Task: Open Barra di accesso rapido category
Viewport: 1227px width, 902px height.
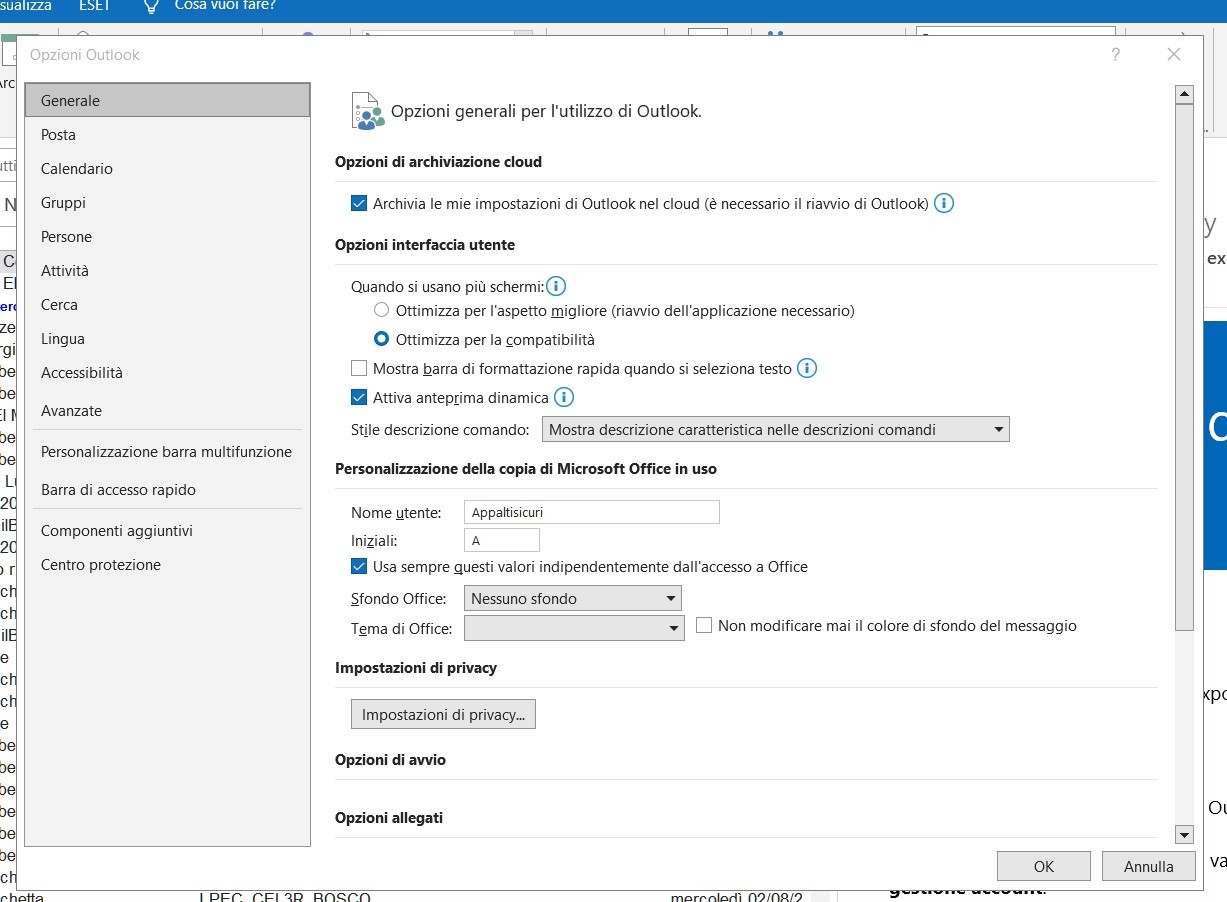Action: tap(168, 490)
